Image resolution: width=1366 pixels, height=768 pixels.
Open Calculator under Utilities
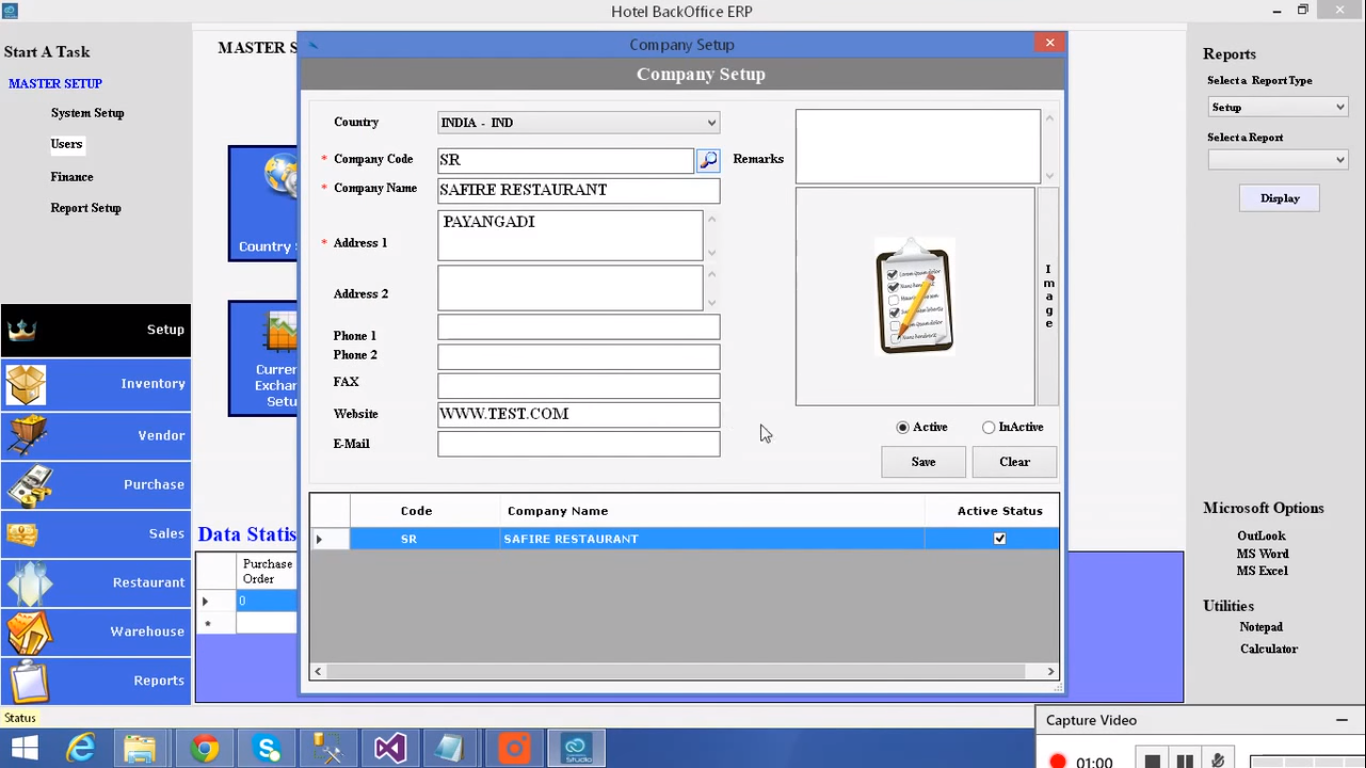(x=1269, y=649)
